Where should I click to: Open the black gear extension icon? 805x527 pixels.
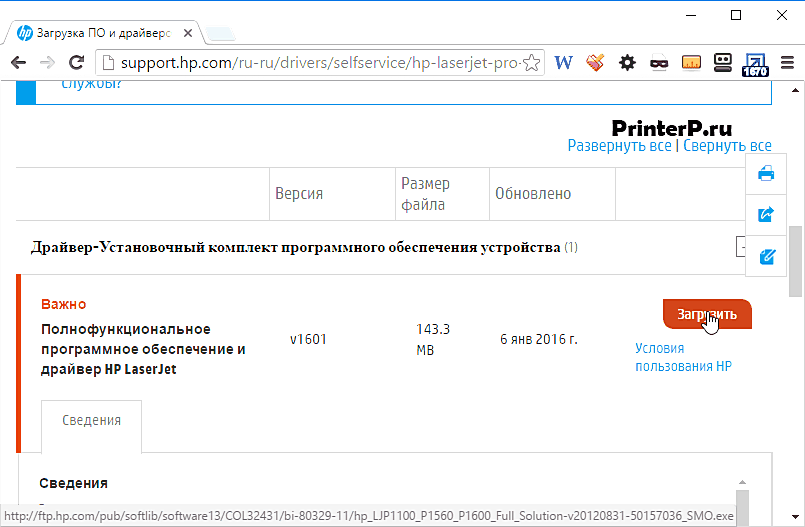tap(627, 63)
